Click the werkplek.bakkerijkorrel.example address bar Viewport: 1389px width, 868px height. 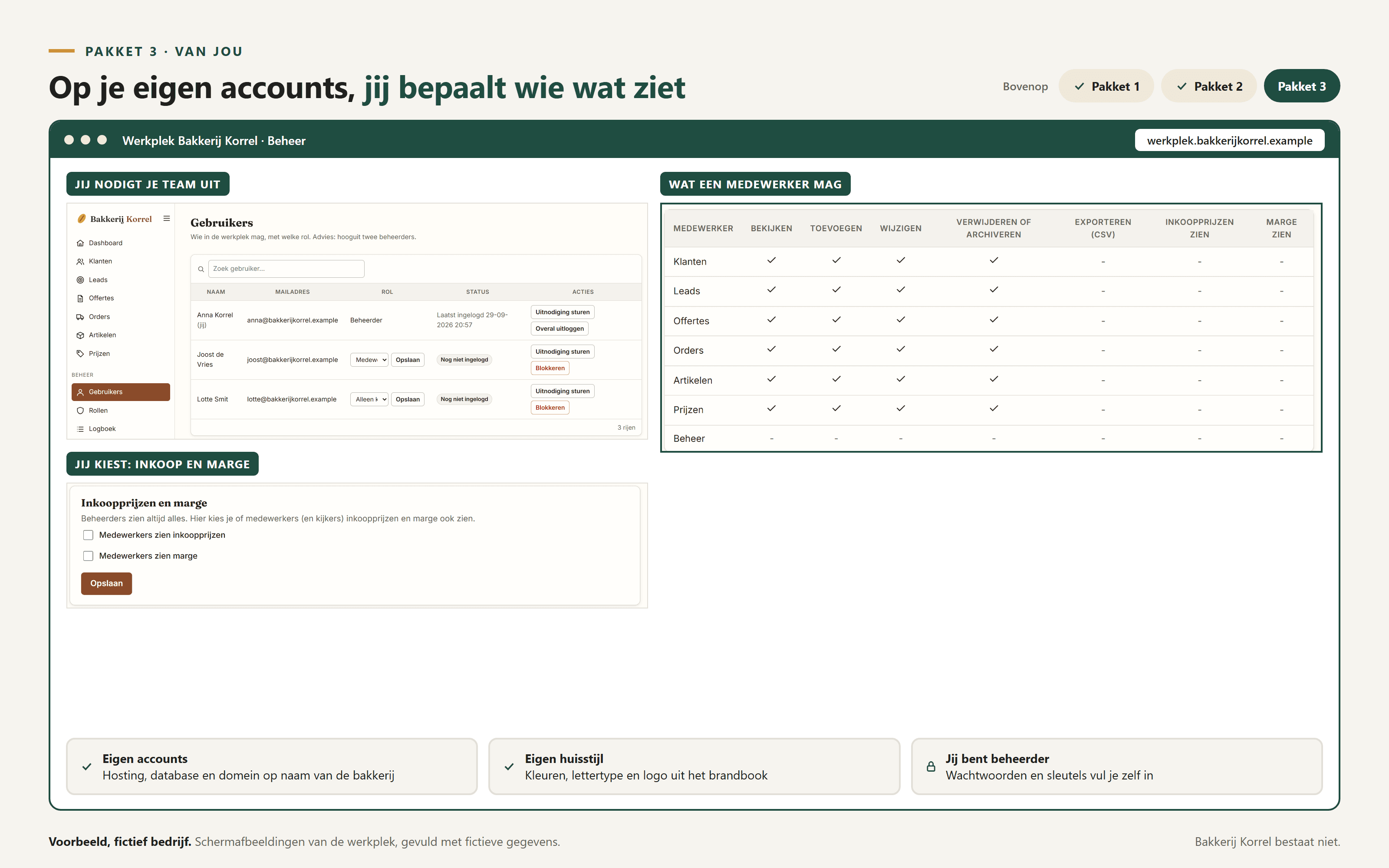(1229, 141)
